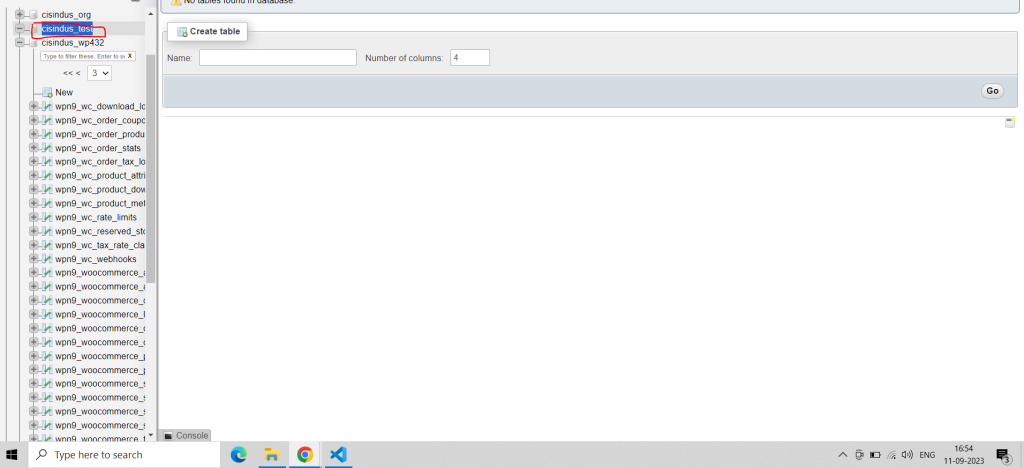Select the cisindus_test database
Viewport: 1024px width, 468px height.
click(67, 29)
